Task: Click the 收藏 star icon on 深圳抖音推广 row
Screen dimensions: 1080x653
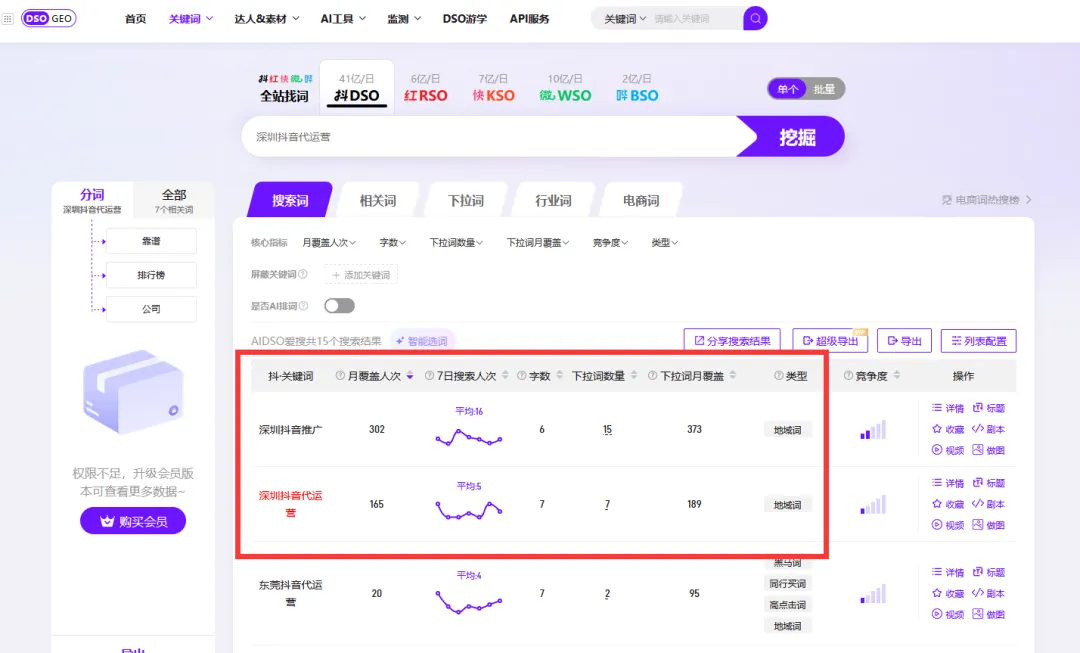Action: tap(937, 429)
